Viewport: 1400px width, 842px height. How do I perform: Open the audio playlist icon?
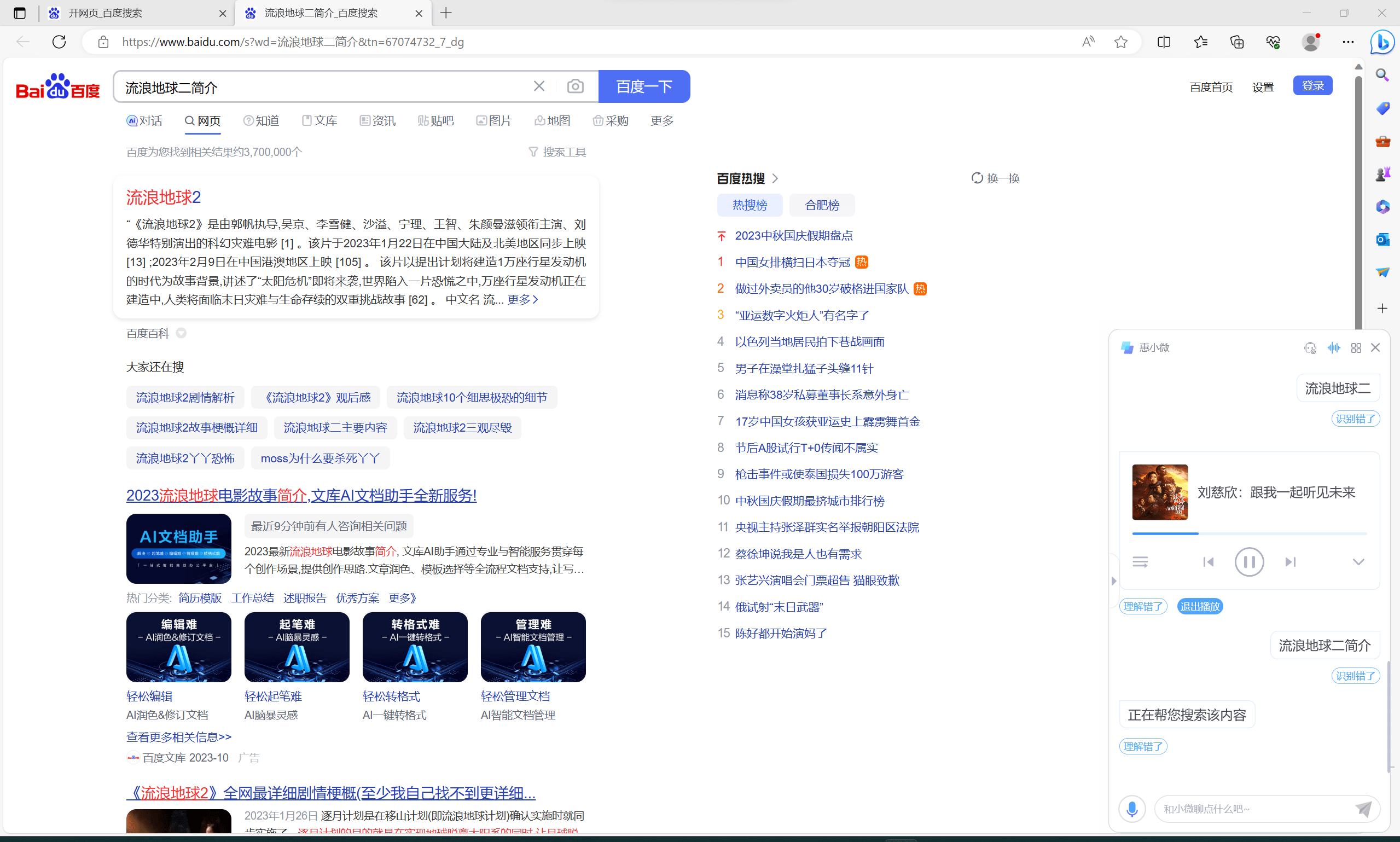(x=1140, y=562)
